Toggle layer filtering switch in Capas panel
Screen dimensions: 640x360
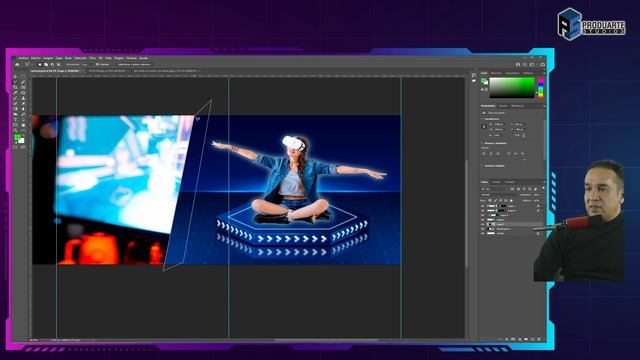pos(543,189)
